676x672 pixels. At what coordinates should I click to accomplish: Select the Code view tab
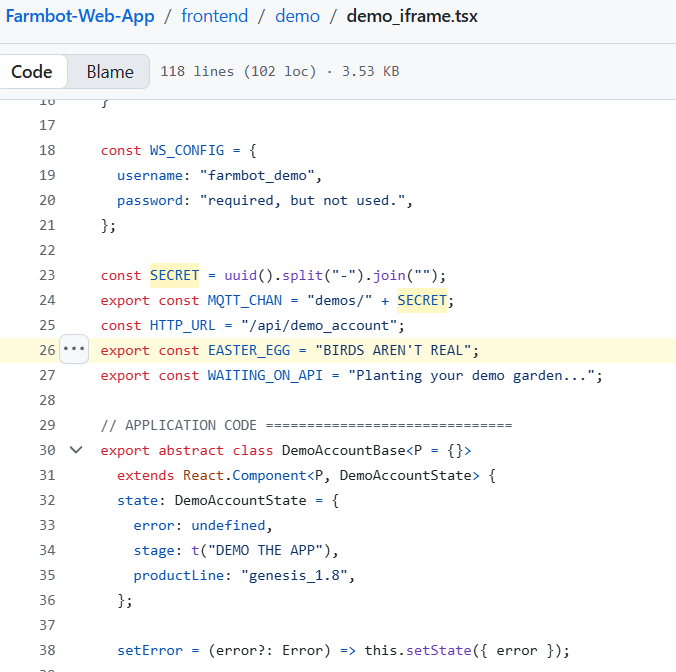click(32, 72)
